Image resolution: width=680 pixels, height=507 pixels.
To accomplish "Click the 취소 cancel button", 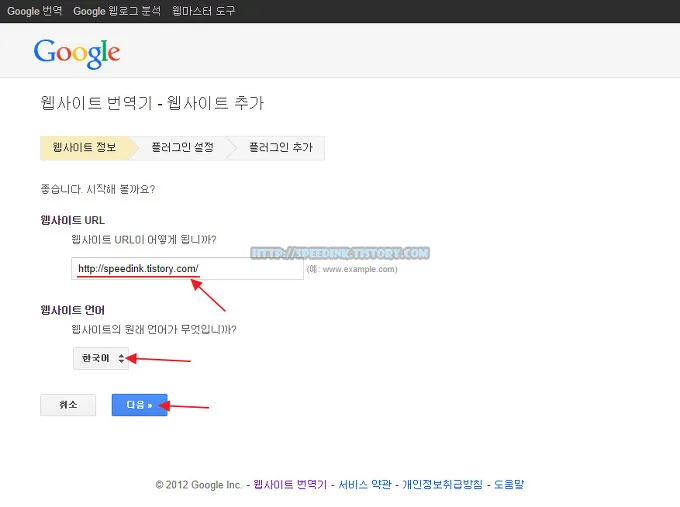I will tap(68, 405).
